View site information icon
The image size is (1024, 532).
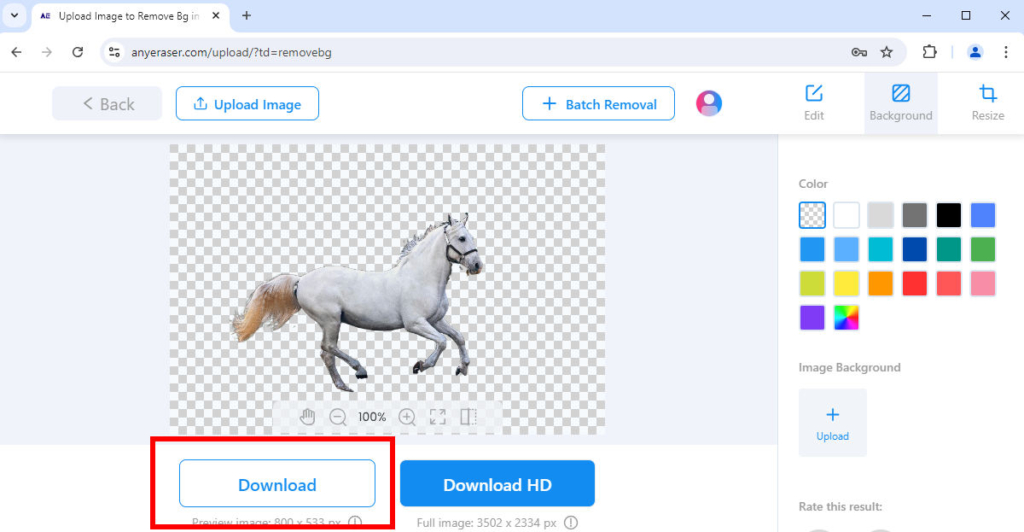114,52
